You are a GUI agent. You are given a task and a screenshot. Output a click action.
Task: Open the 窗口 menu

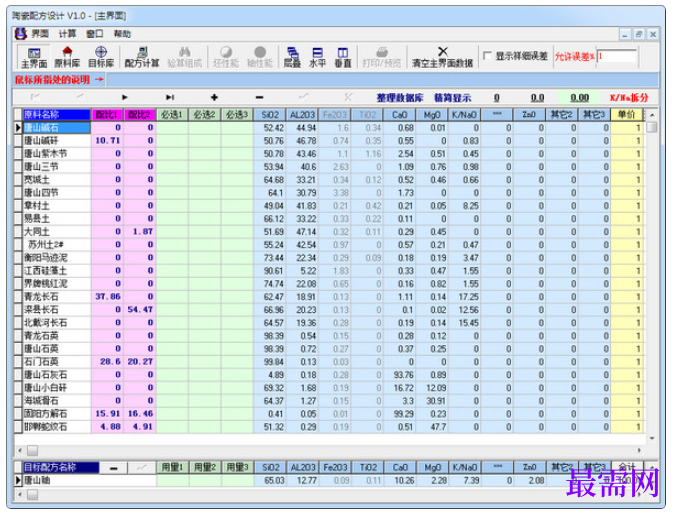[x=95, y=34]
